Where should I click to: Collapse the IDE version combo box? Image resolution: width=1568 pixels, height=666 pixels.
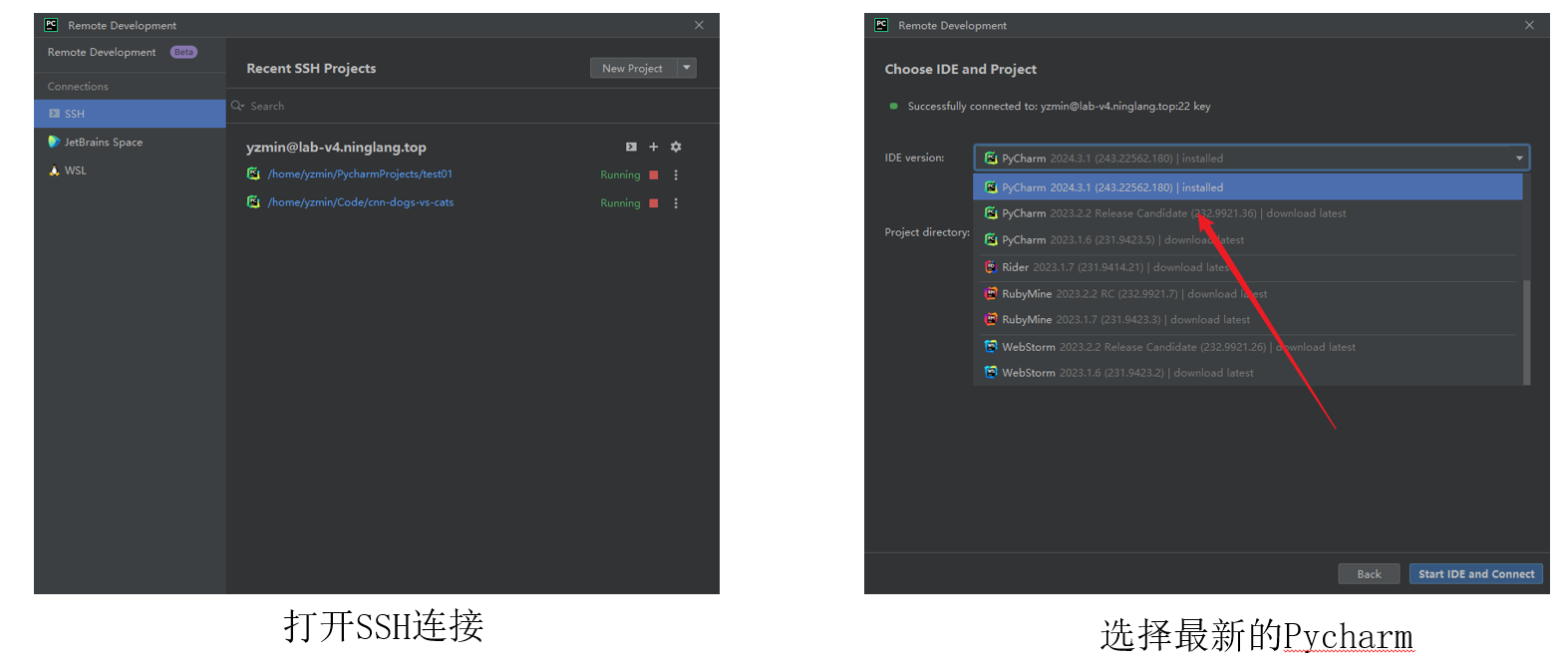[x=1519, y=158]
